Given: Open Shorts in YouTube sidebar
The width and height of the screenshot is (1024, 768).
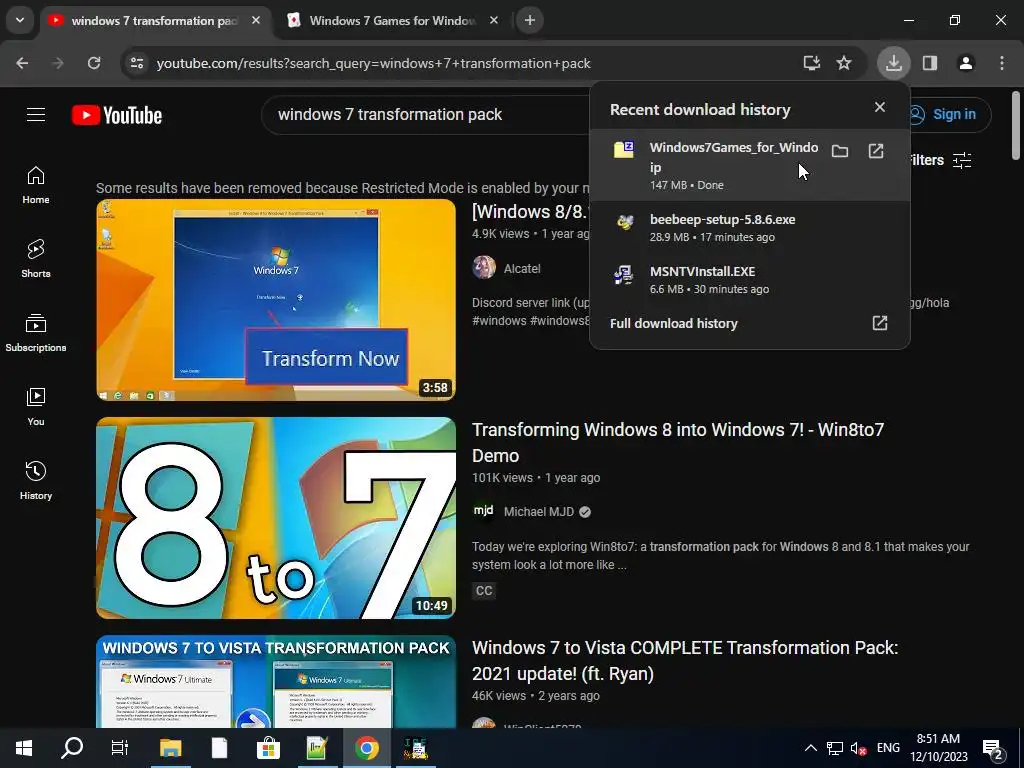Looking at the screenshot, I should coord(36,259).
